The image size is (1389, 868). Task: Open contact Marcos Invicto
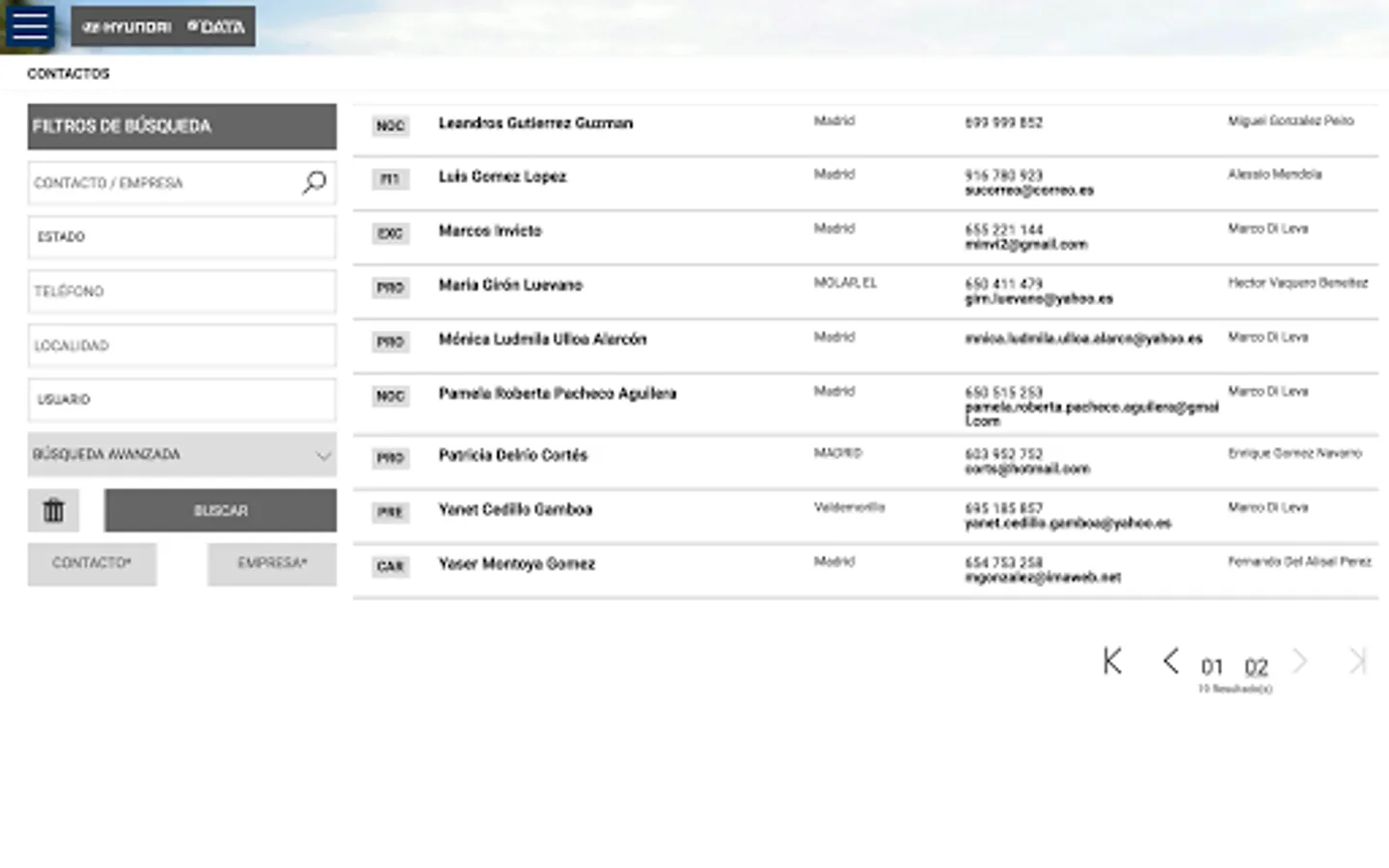tap(490, 231)
